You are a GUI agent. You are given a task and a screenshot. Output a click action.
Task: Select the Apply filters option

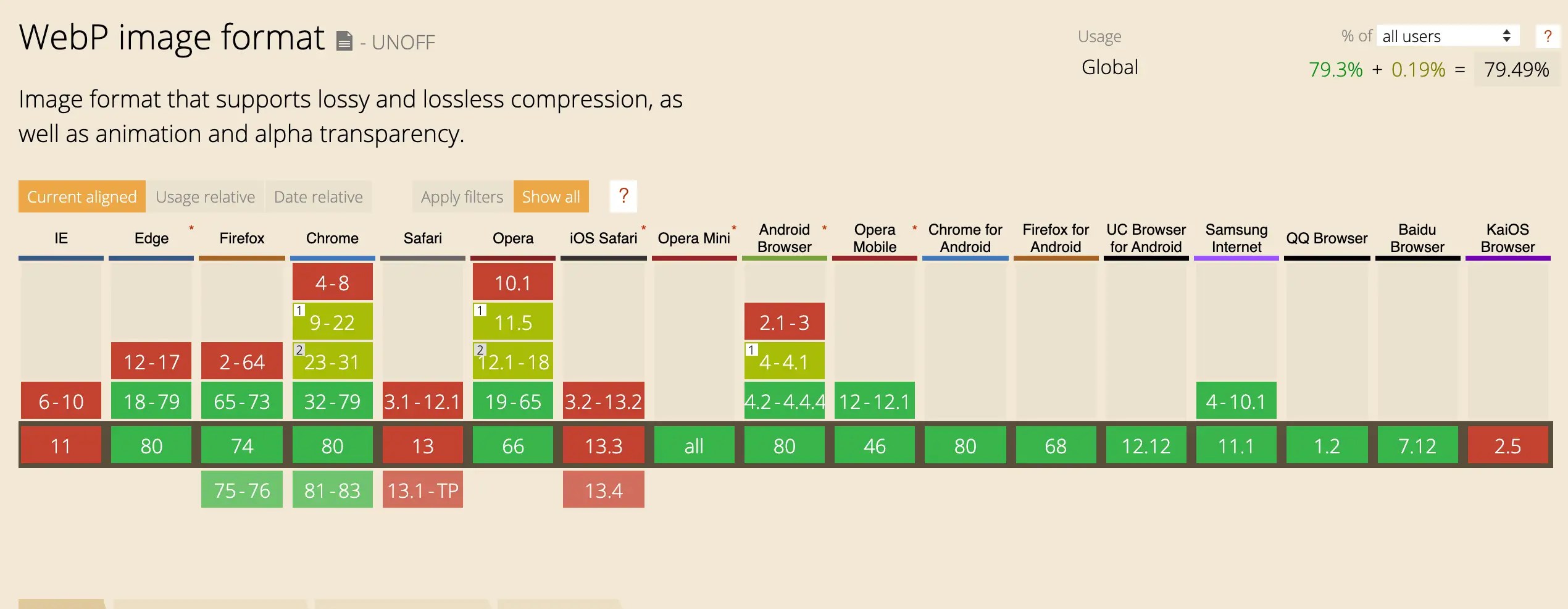pos(462,196)
